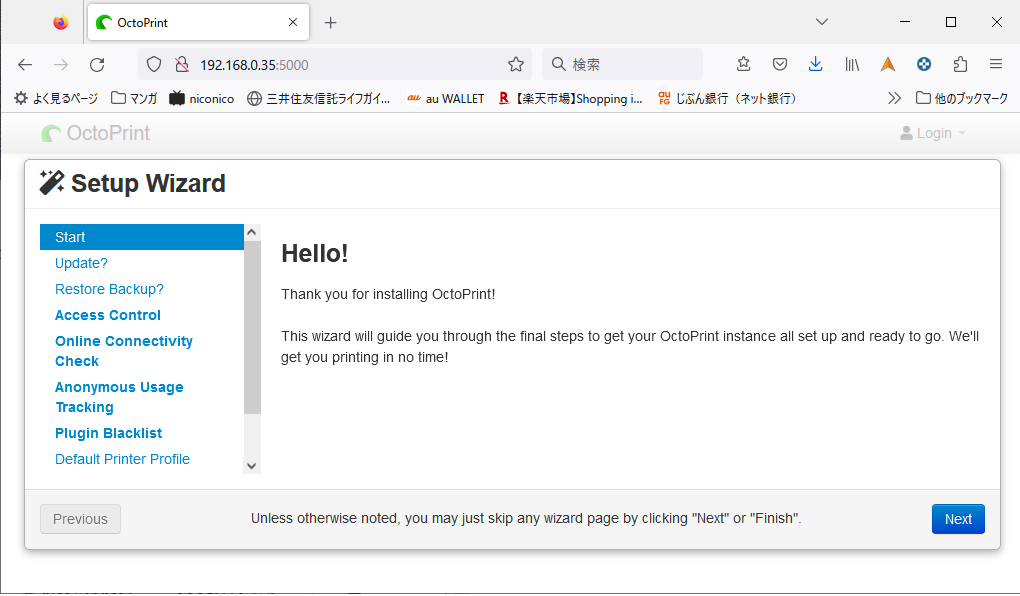Click the address bar with 192.168.0.35:5000
The height and width of the screenshot is (596, 1020).
[x=335, y=64]
